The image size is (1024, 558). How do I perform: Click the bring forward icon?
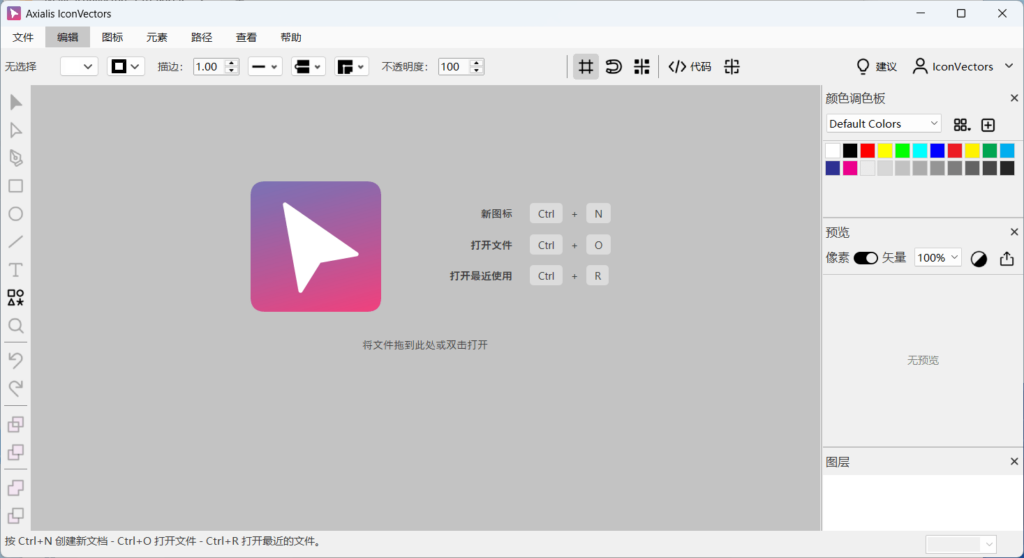[16, 453]
